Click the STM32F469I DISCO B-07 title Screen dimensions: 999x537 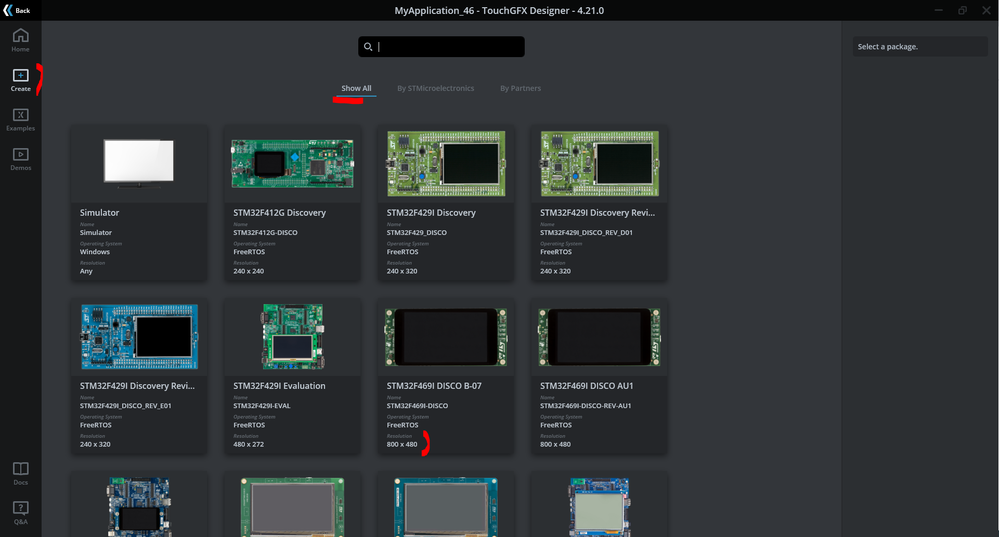tap(434, 386)
